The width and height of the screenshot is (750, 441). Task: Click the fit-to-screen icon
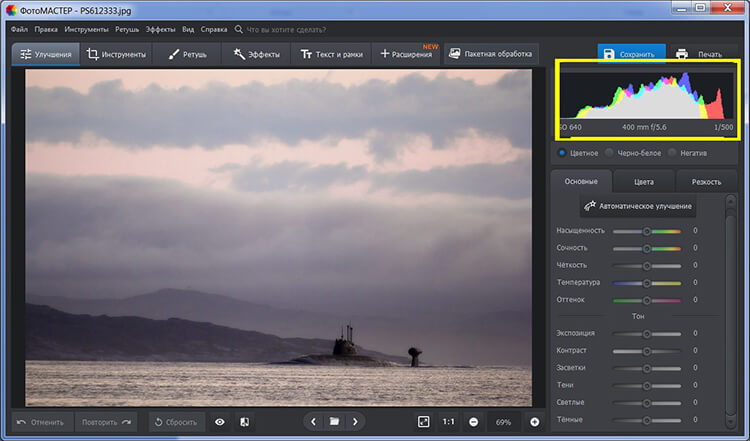[x=423, y=422]
